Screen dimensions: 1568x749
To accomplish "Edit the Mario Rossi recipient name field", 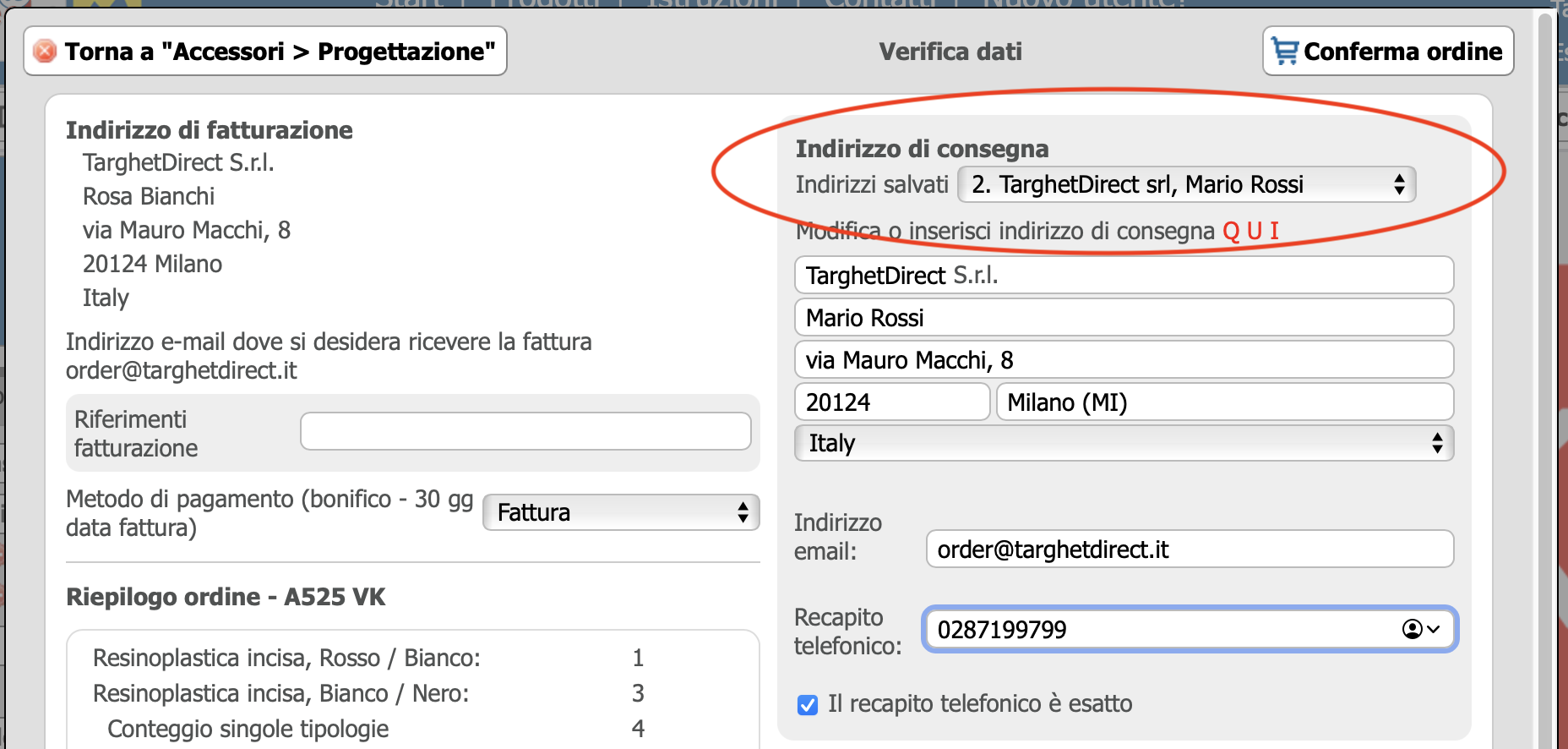I will pyautogui.click(x=1124, y=318).
